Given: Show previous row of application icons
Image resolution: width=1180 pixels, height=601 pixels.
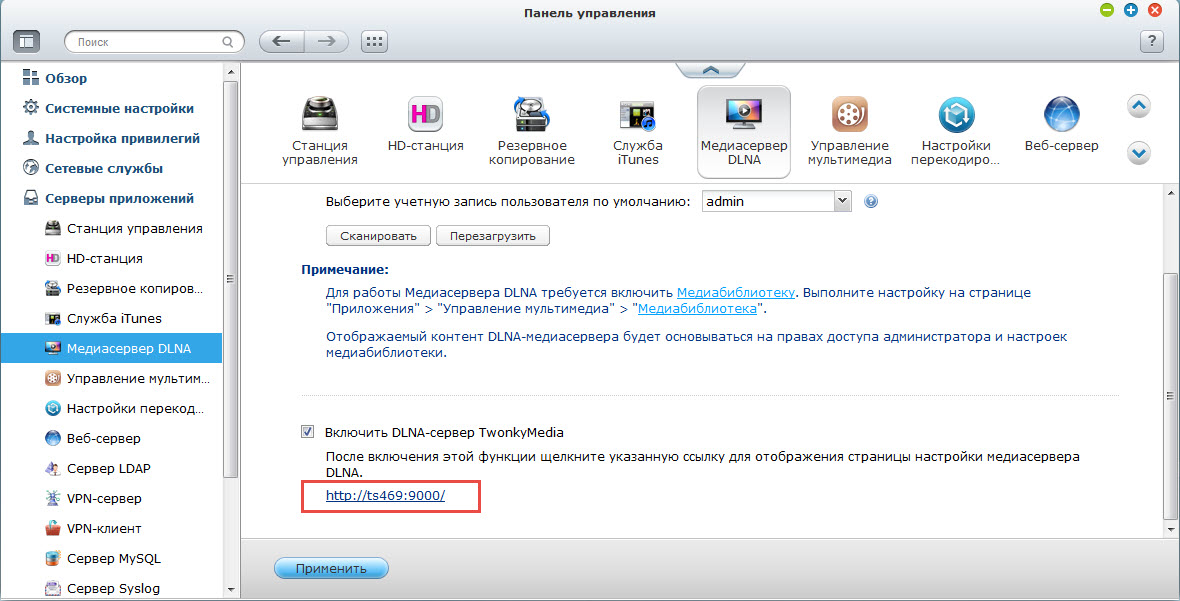Looking at the screenshot, I should [x=1139, y=107].
